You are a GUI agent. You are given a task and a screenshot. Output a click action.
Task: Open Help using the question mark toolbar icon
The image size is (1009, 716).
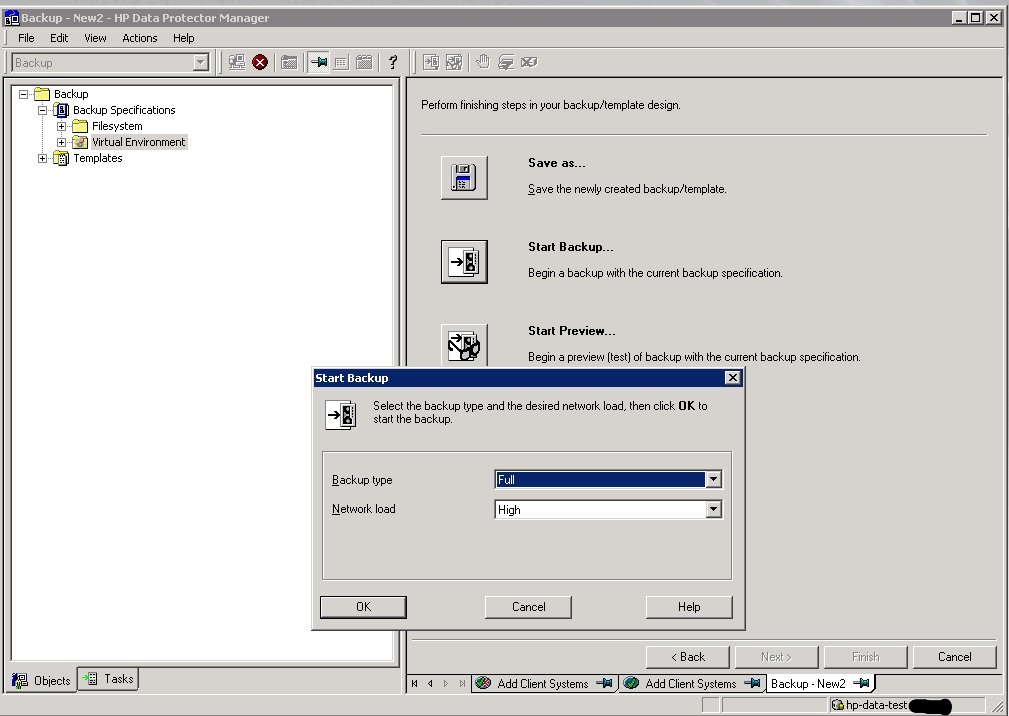pyautogui.click(x=392, y=61)
